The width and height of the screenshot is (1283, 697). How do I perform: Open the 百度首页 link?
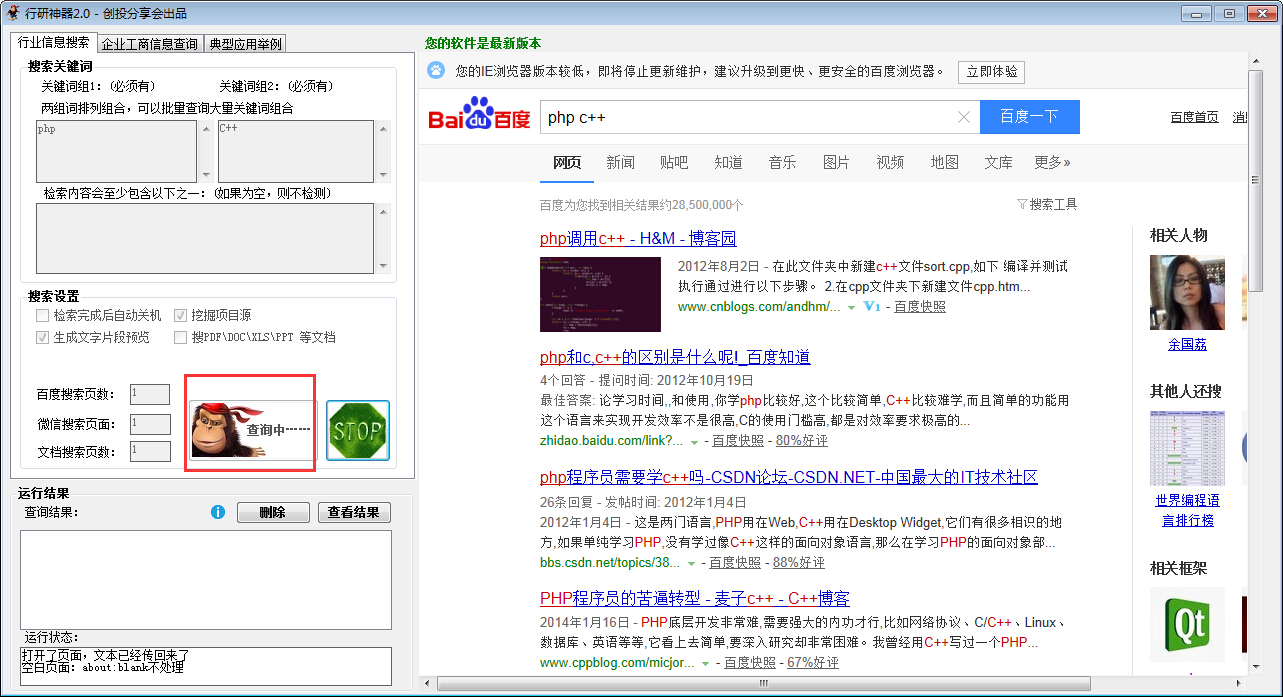pyautogui.click(x=1195, y=117)
